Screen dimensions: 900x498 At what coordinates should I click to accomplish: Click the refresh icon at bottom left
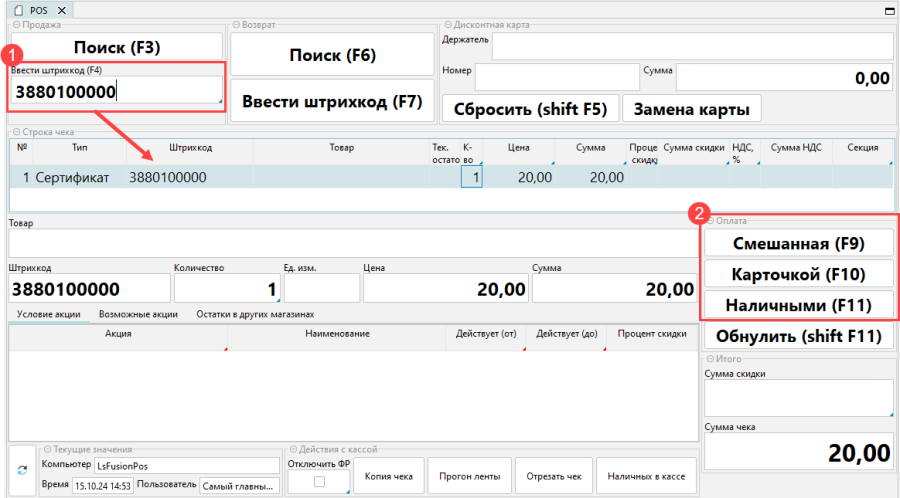click(23, 470)
